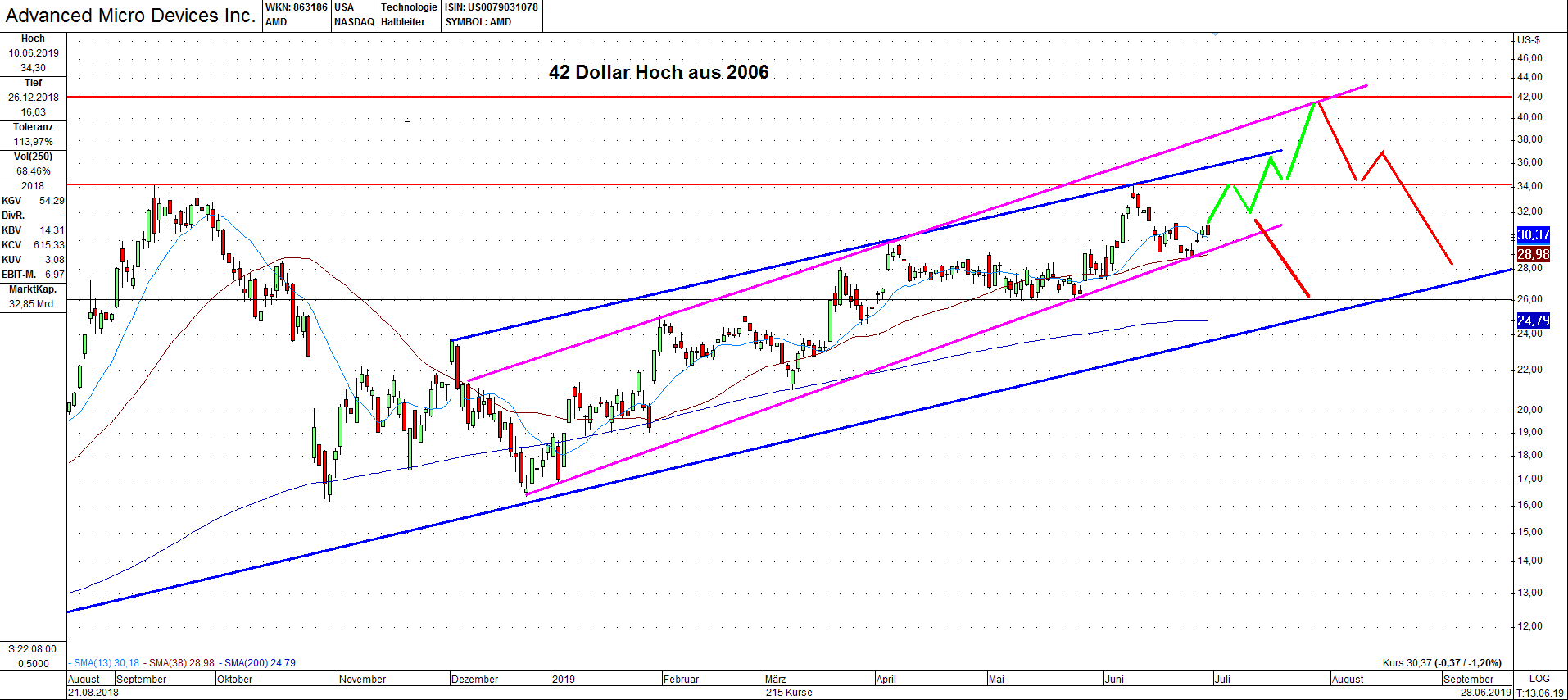This screenshot has width=1568, height=700.
Task: Click the "Mai" month label
Action: click(x=997, y=680)
